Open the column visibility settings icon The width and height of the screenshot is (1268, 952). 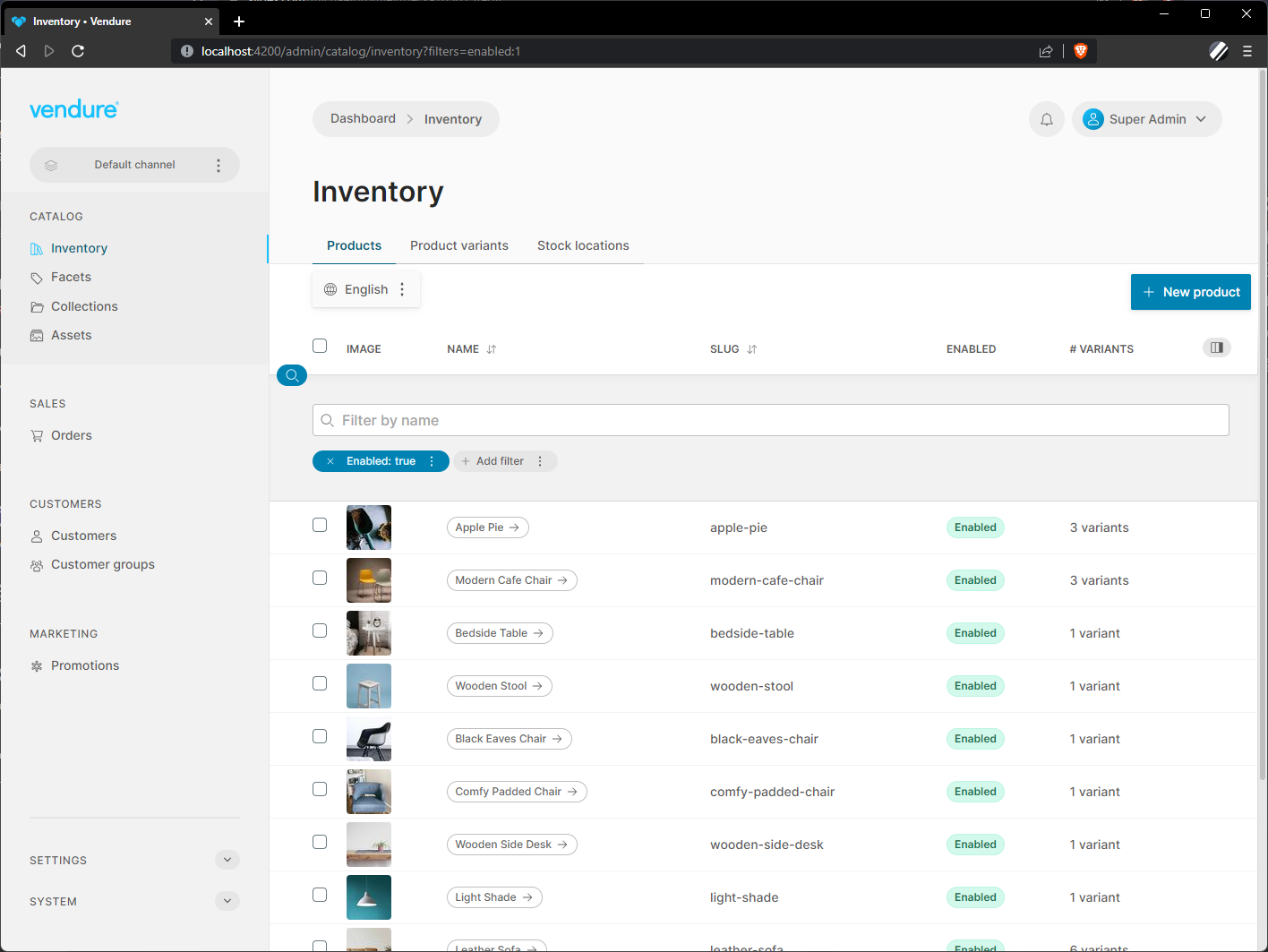pos(1217,347)
